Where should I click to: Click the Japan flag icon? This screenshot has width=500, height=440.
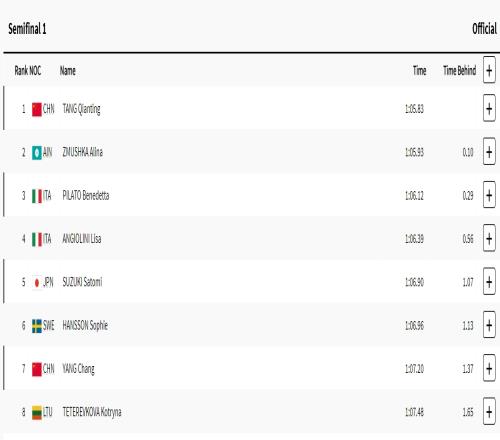tap(37, 283)
